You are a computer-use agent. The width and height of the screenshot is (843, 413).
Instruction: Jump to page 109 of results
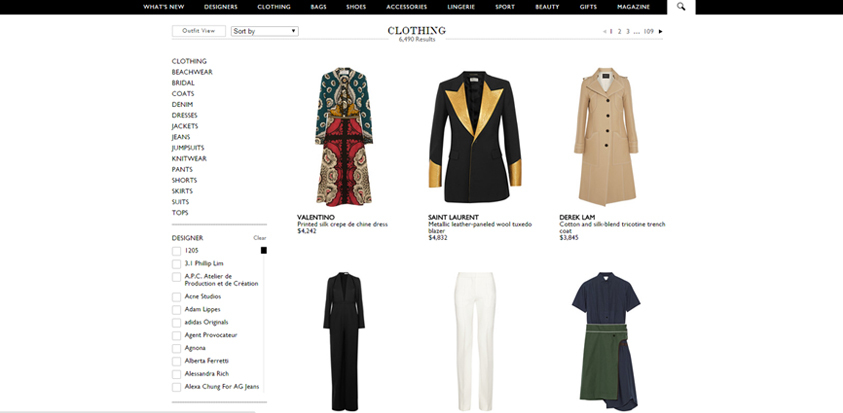point(648,32)
